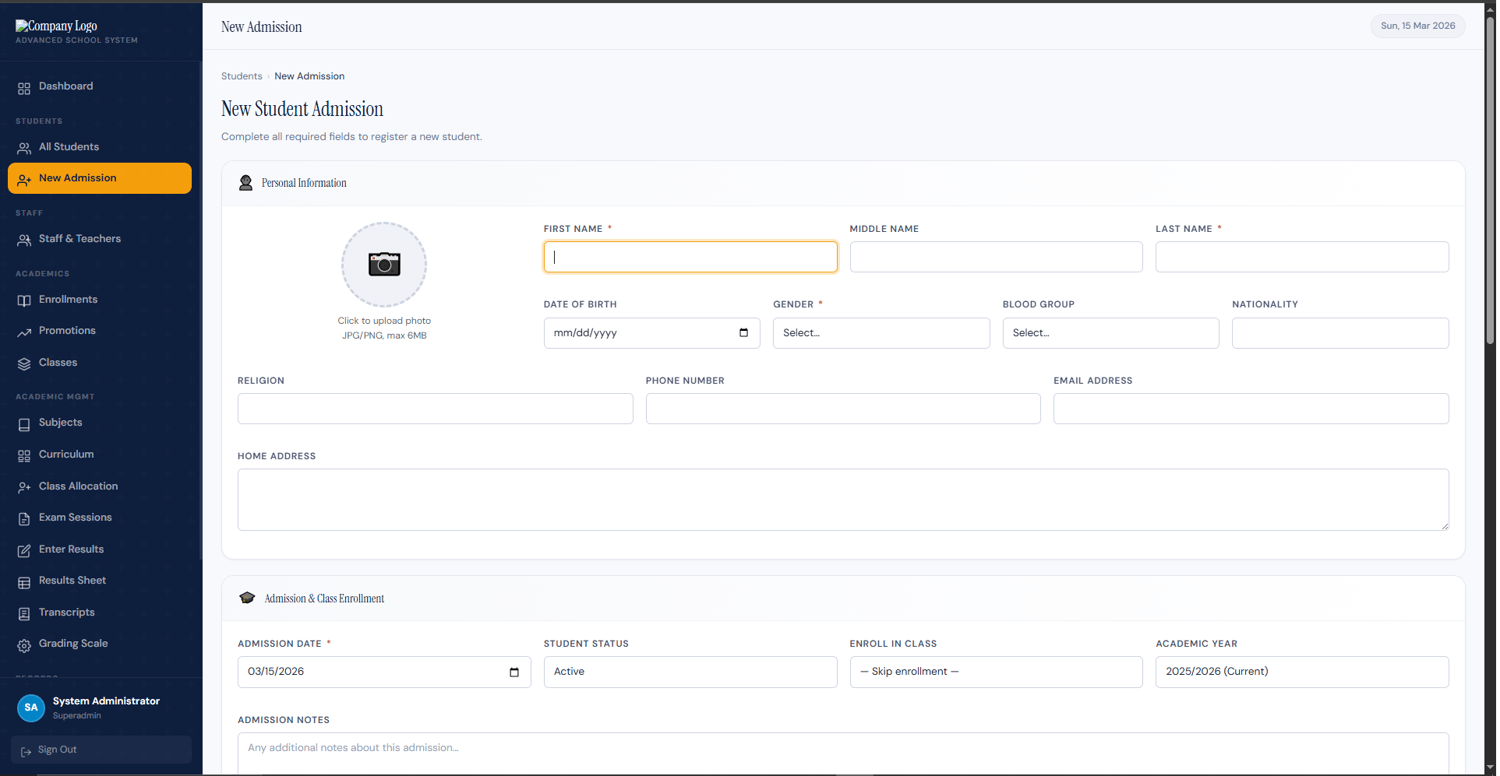Click the Last Name input field
This screenshot has height=776, width=1500.
click(1302, 257)
